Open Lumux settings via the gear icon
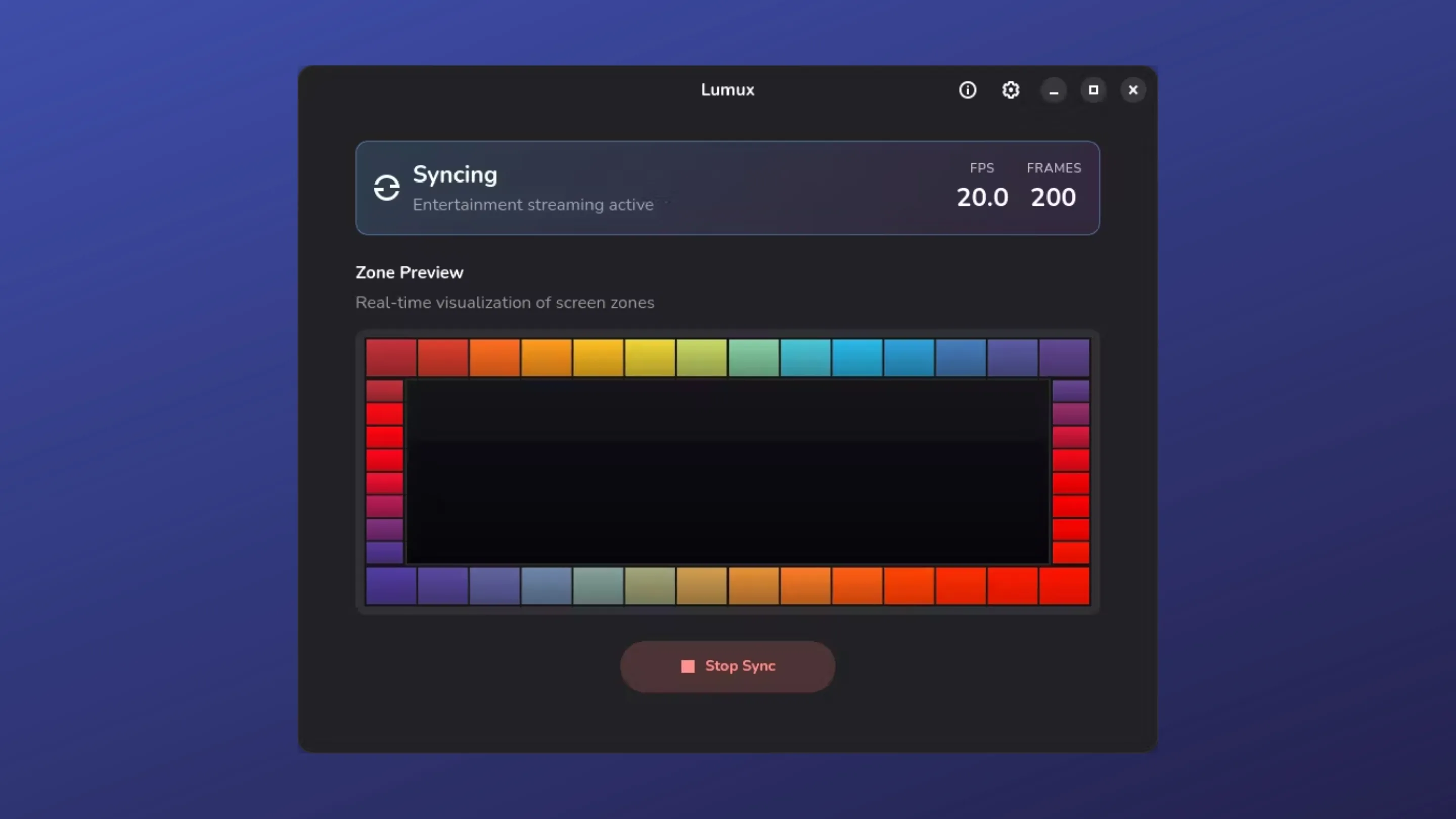This screenshot has height=819, width=1456. coord(1011,90)
